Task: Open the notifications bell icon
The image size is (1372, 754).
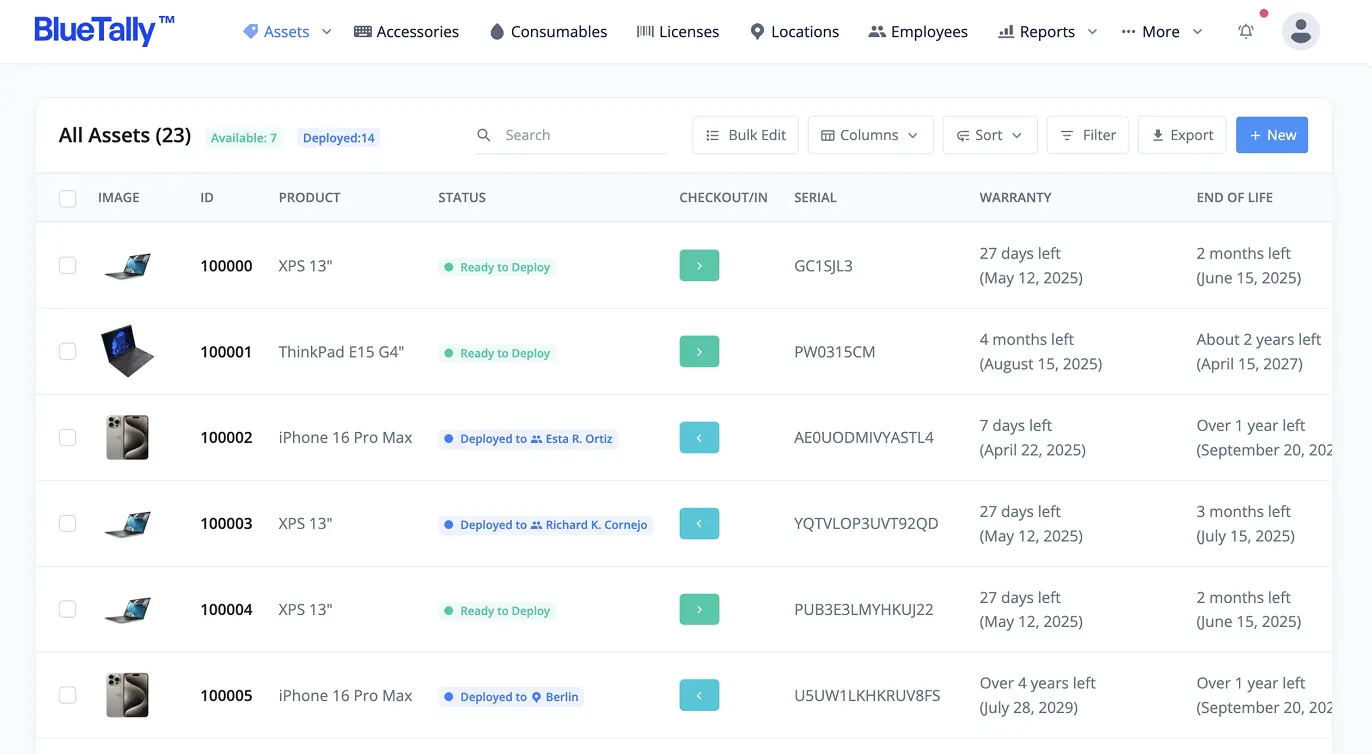Action: tap(1246, 31)
